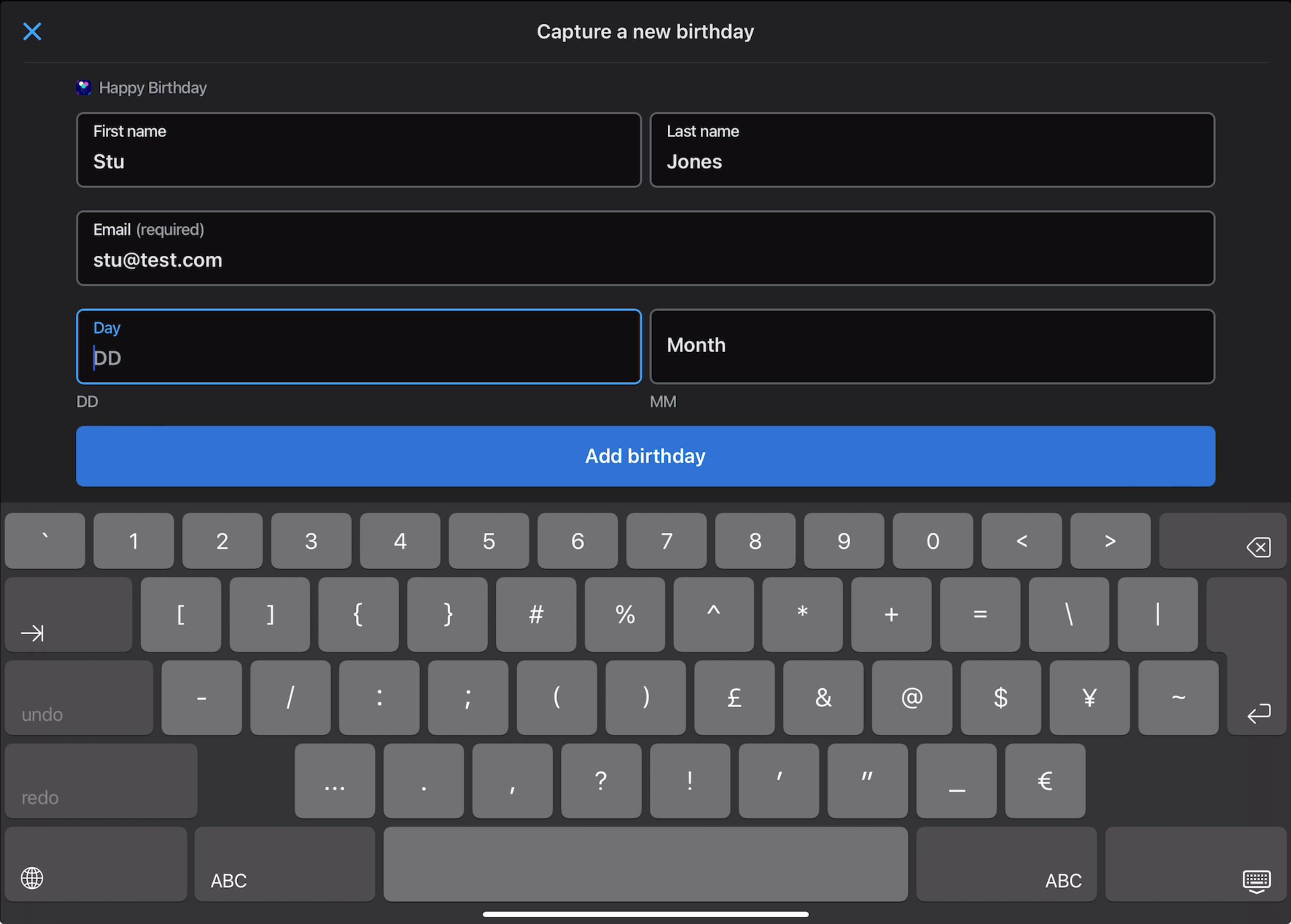The image size is (1291, 924).
Task: Tap the caret symbol key
Action: [714, 614]
